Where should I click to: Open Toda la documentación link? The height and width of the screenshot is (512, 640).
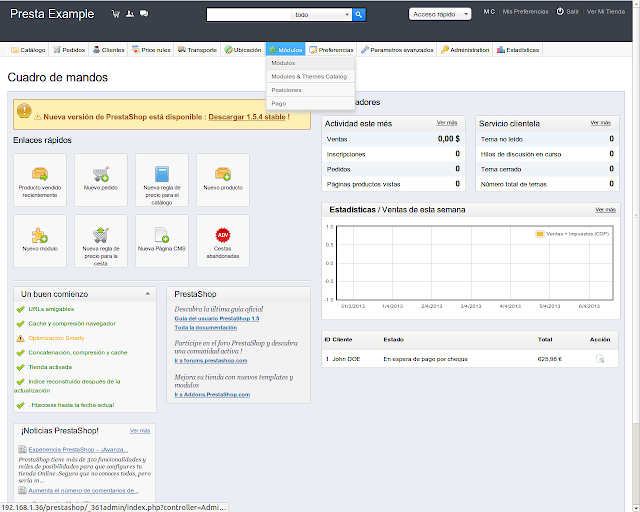click(x=206, y=327)
